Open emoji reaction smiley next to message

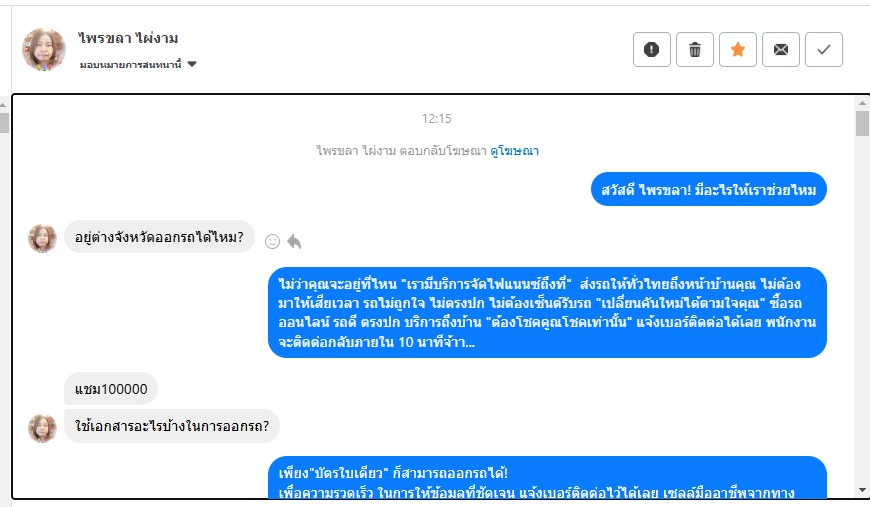click(272, 241)
